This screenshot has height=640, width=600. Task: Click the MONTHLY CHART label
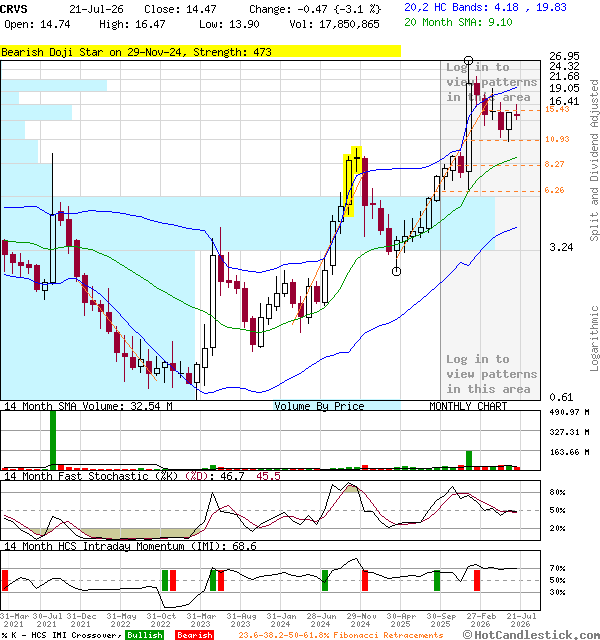(x=468, y=406)
